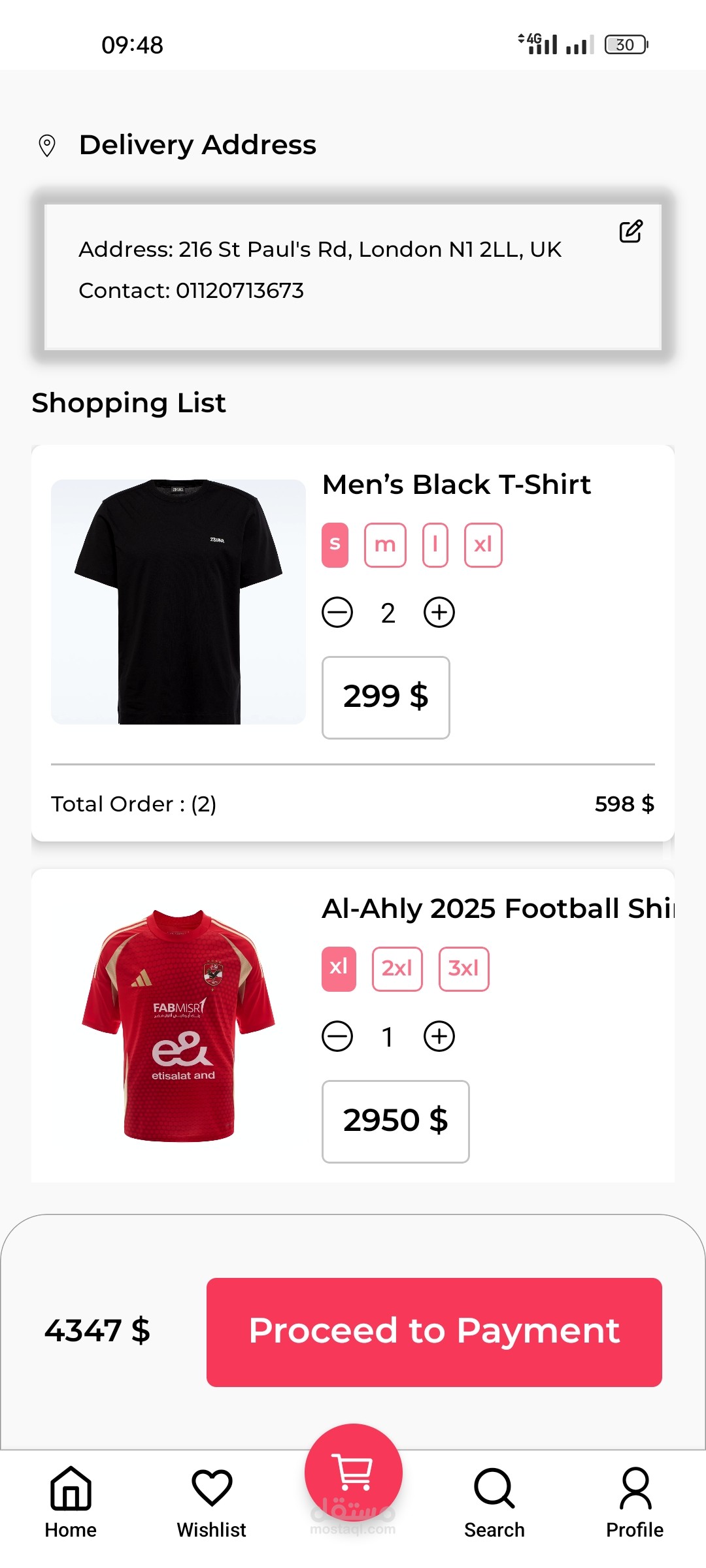The image size is (706, 1568).
Task: Increase Al-Ahly Football Shirt quantity
Action: coord(439,1037)
